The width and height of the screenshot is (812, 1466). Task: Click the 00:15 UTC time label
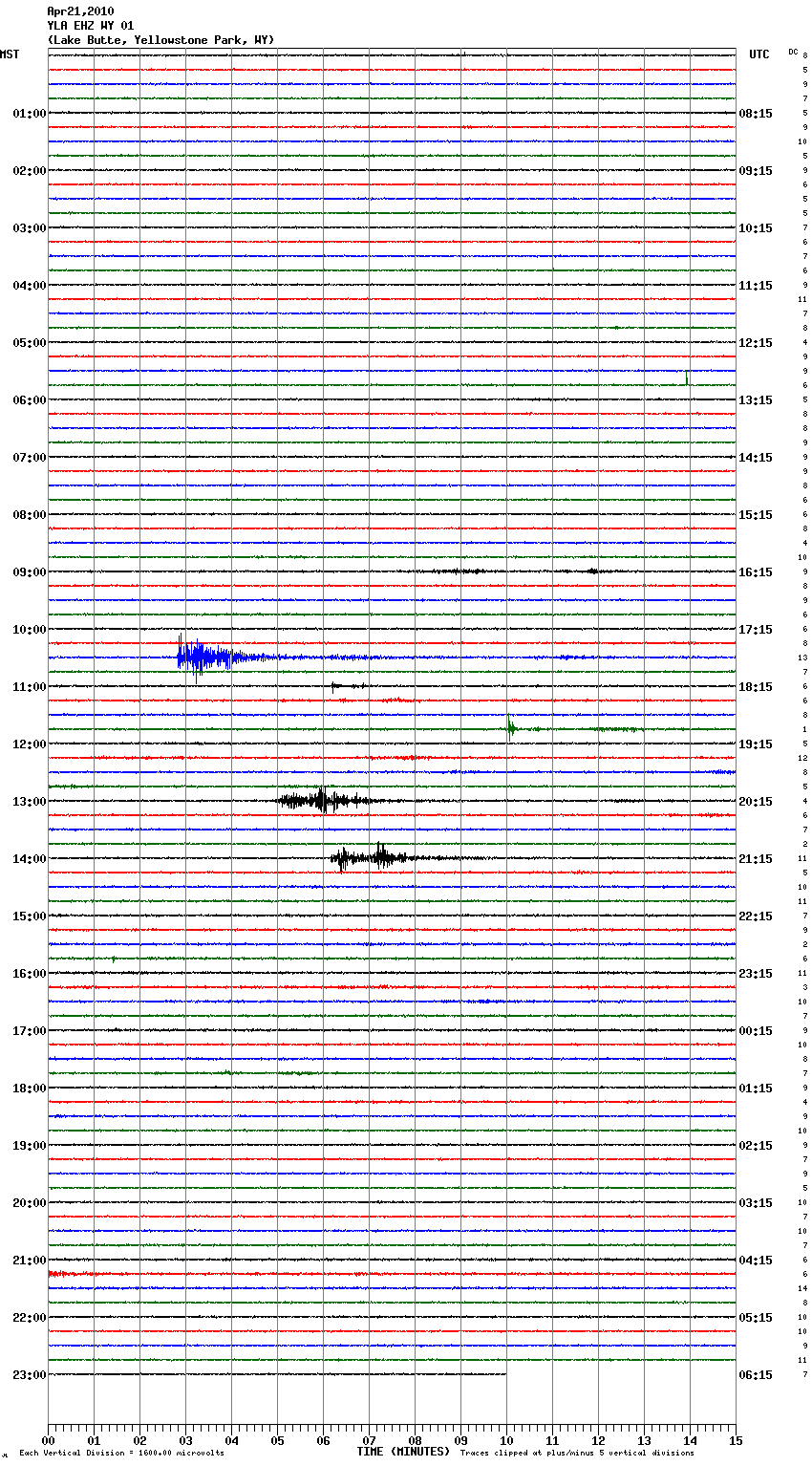coord(756,1031)
